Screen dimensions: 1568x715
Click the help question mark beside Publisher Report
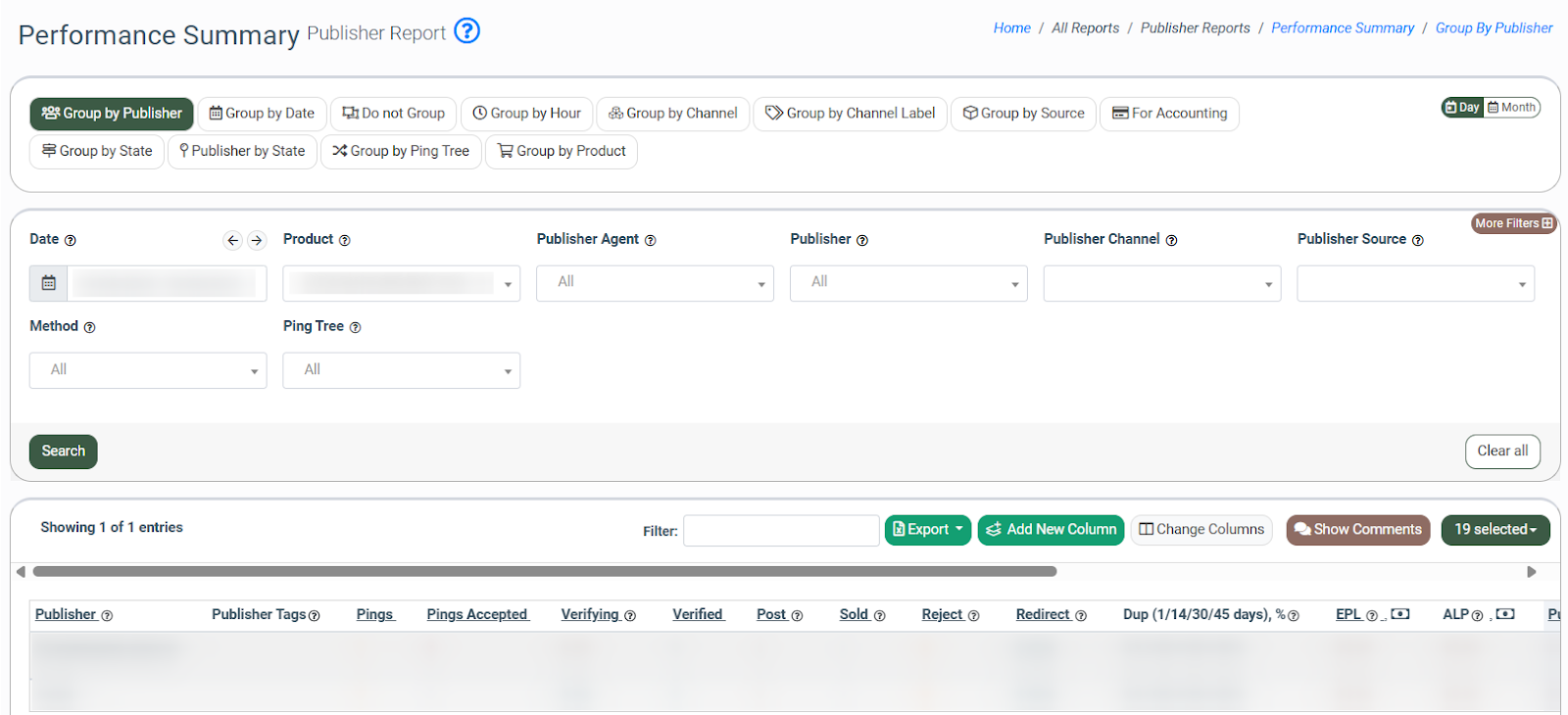click(466, 31)
